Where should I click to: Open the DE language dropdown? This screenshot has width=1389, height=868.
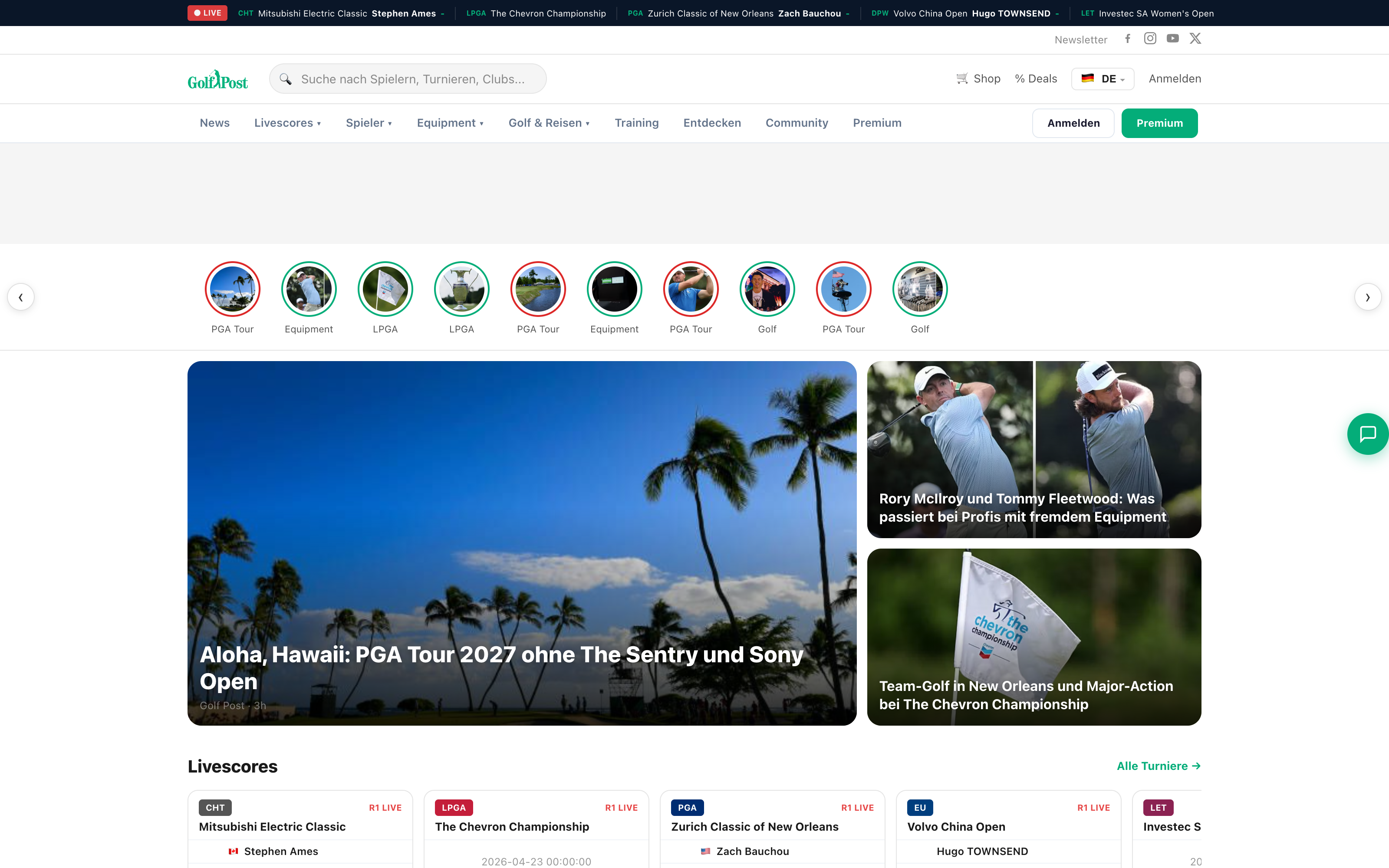[1103, 79]
